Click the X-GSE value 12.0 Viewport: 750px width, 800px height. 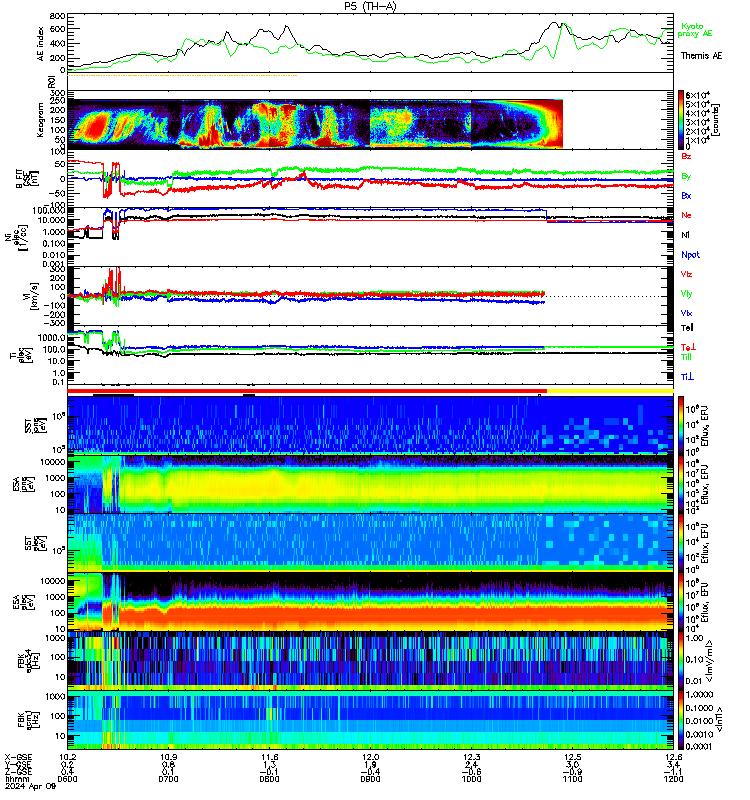pos(370,757)
